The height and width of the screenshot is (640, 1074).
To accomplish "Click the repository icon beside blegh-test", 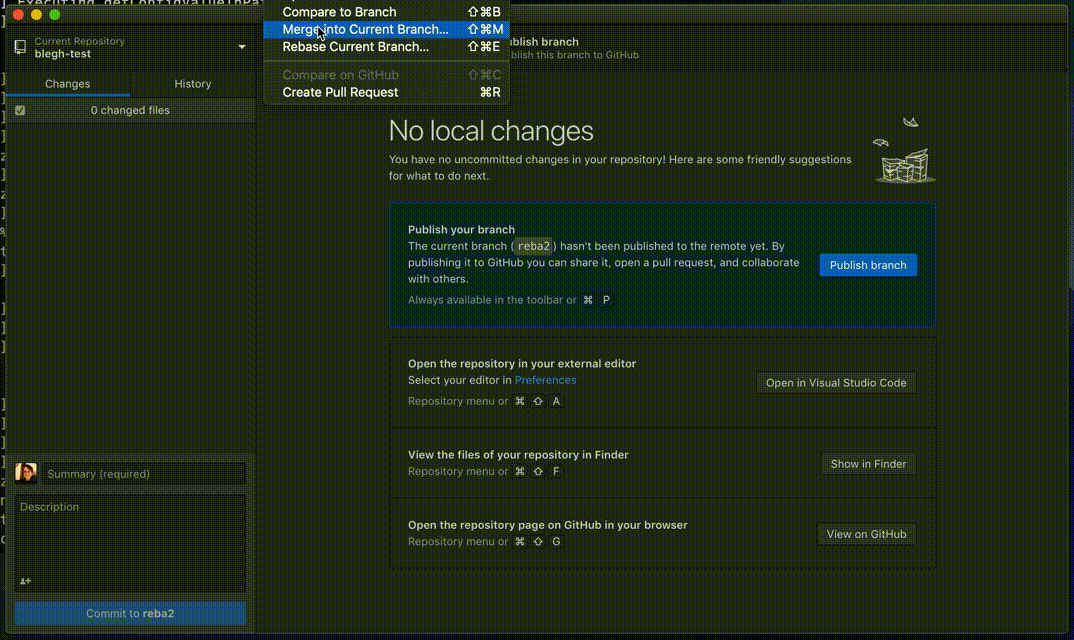I will [x=21, y=46].
